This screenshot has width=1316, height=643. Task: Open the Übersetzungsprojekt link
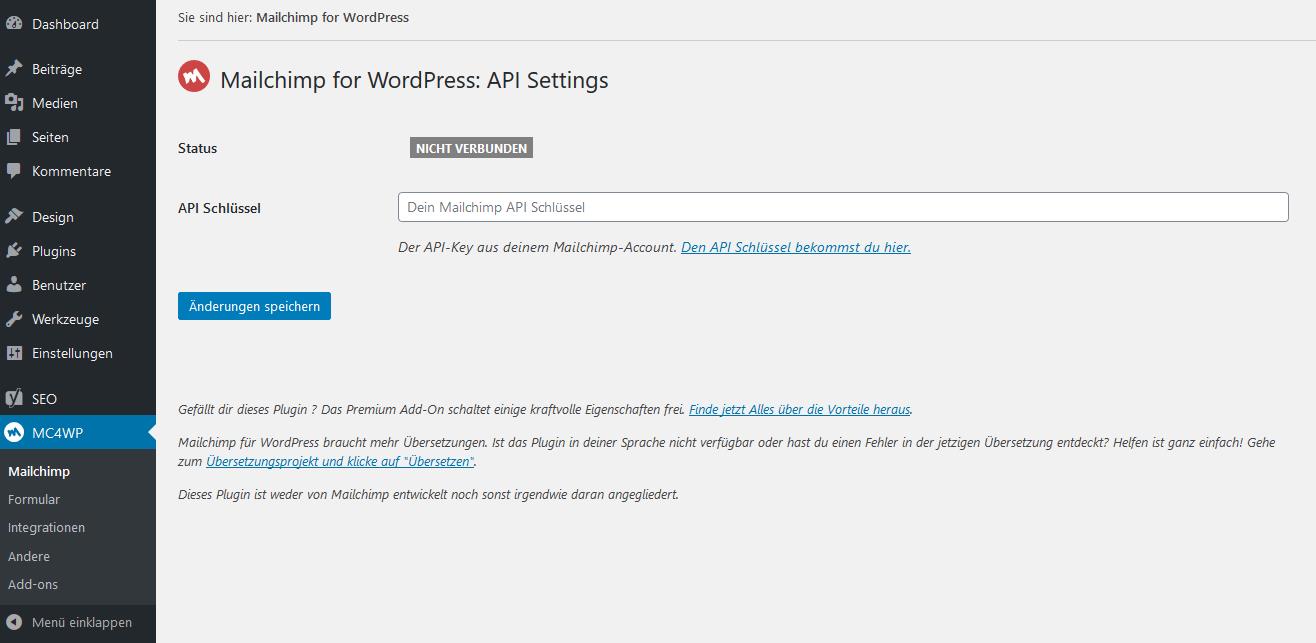click(340, 462)
